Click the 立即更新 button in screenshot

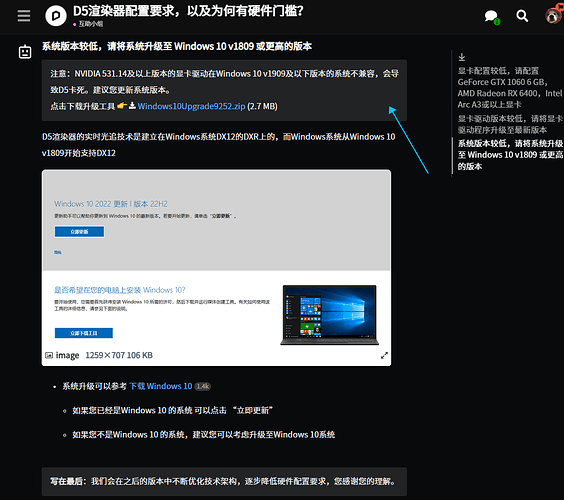(79, 232)
